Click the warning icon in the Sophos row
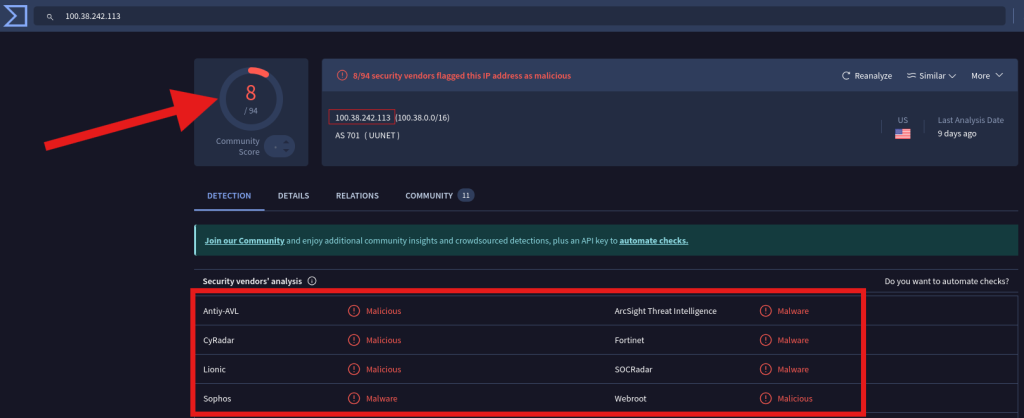Viewport: 1024px width, 418px height. pos(354,398)
